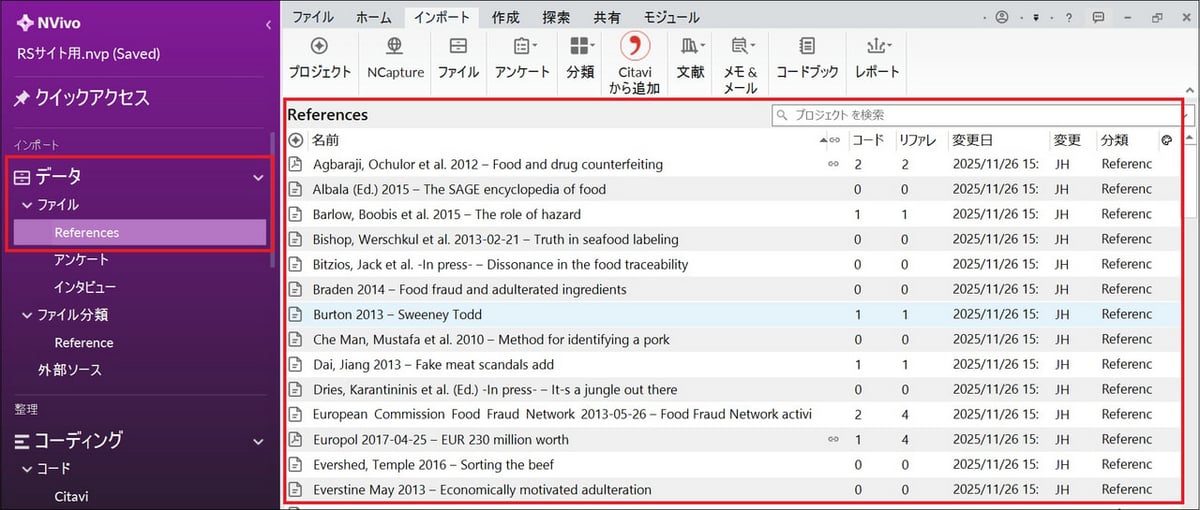
Task: Collapse the コード tree node
Action: pyautogui.click(x=27, y=468)
